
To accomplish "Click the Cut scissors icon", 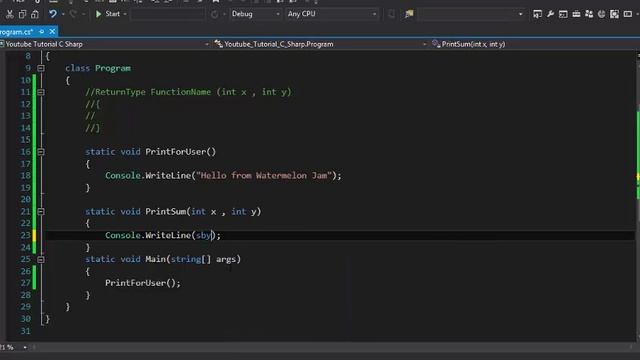I will click(x=9, y=14).
